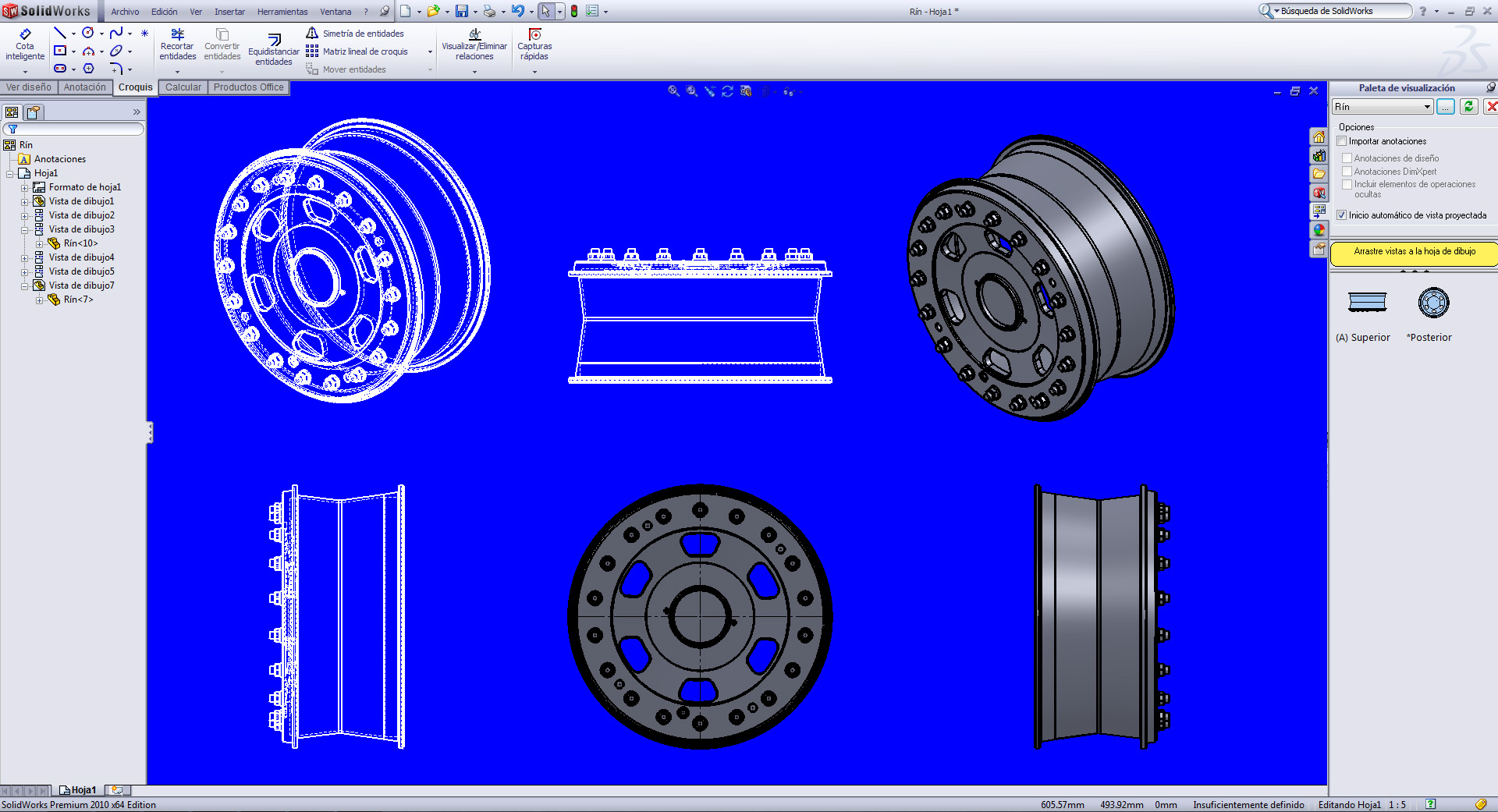Choose the Circle sketch tool
1498x812 pixels.
pyautogui.click(x=88, y=33)
